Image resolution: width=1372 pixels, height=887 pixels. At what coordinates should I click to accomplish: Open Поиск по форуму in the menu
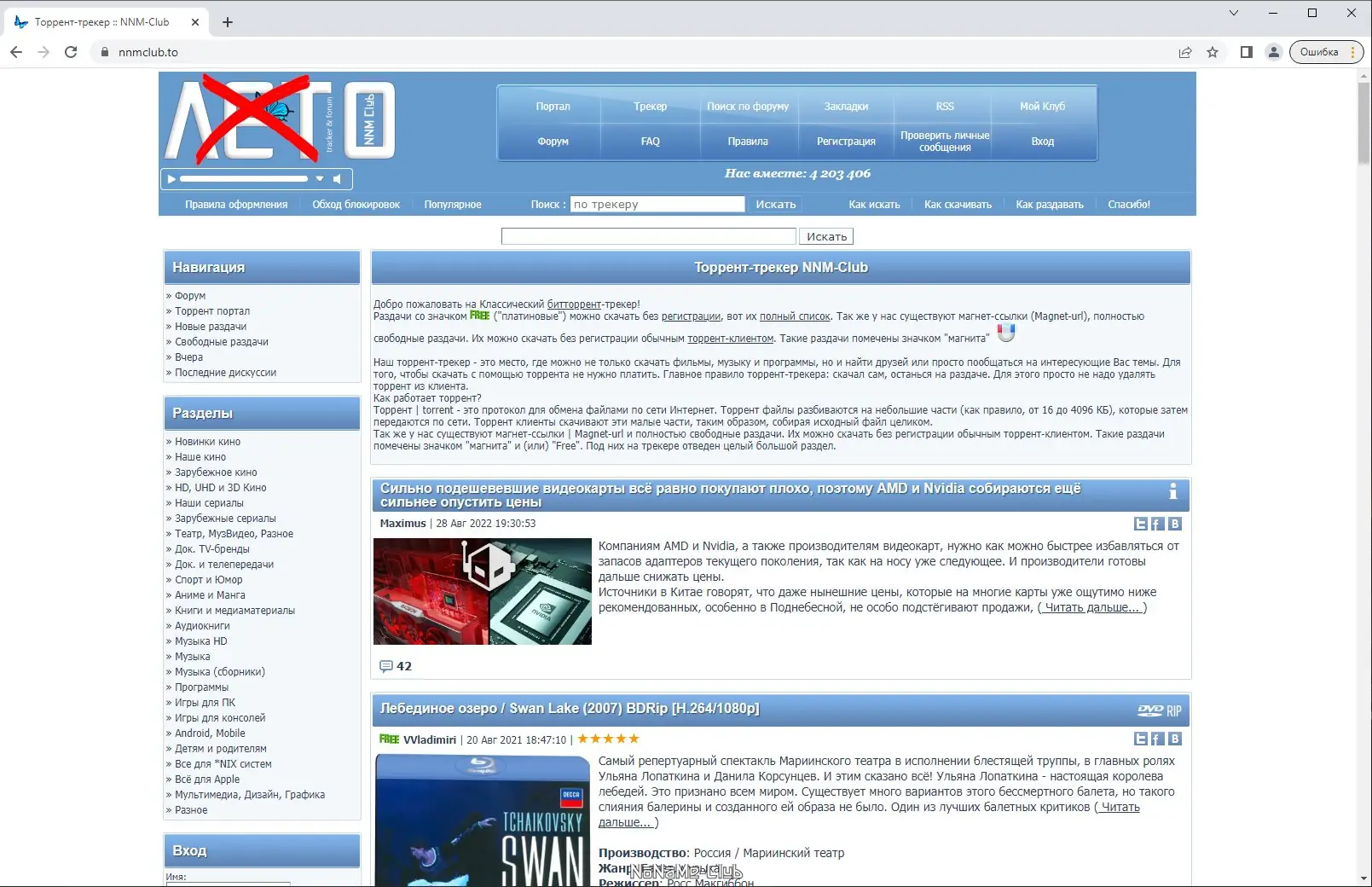pos(748,107)
